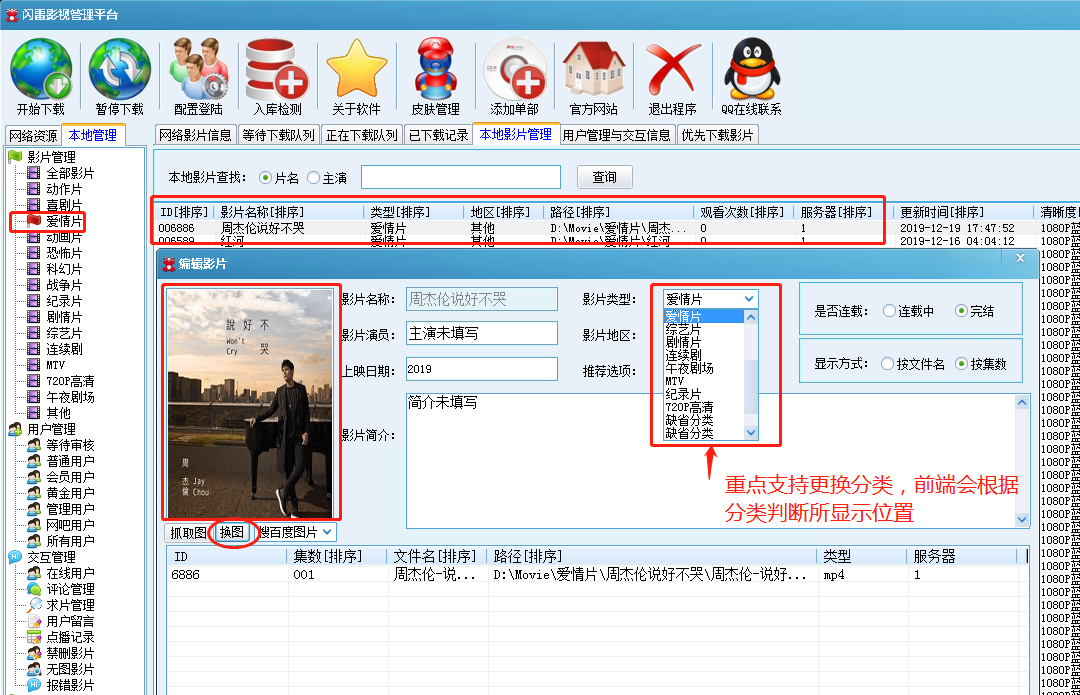Click the local movie search text box

pos(460,177)
